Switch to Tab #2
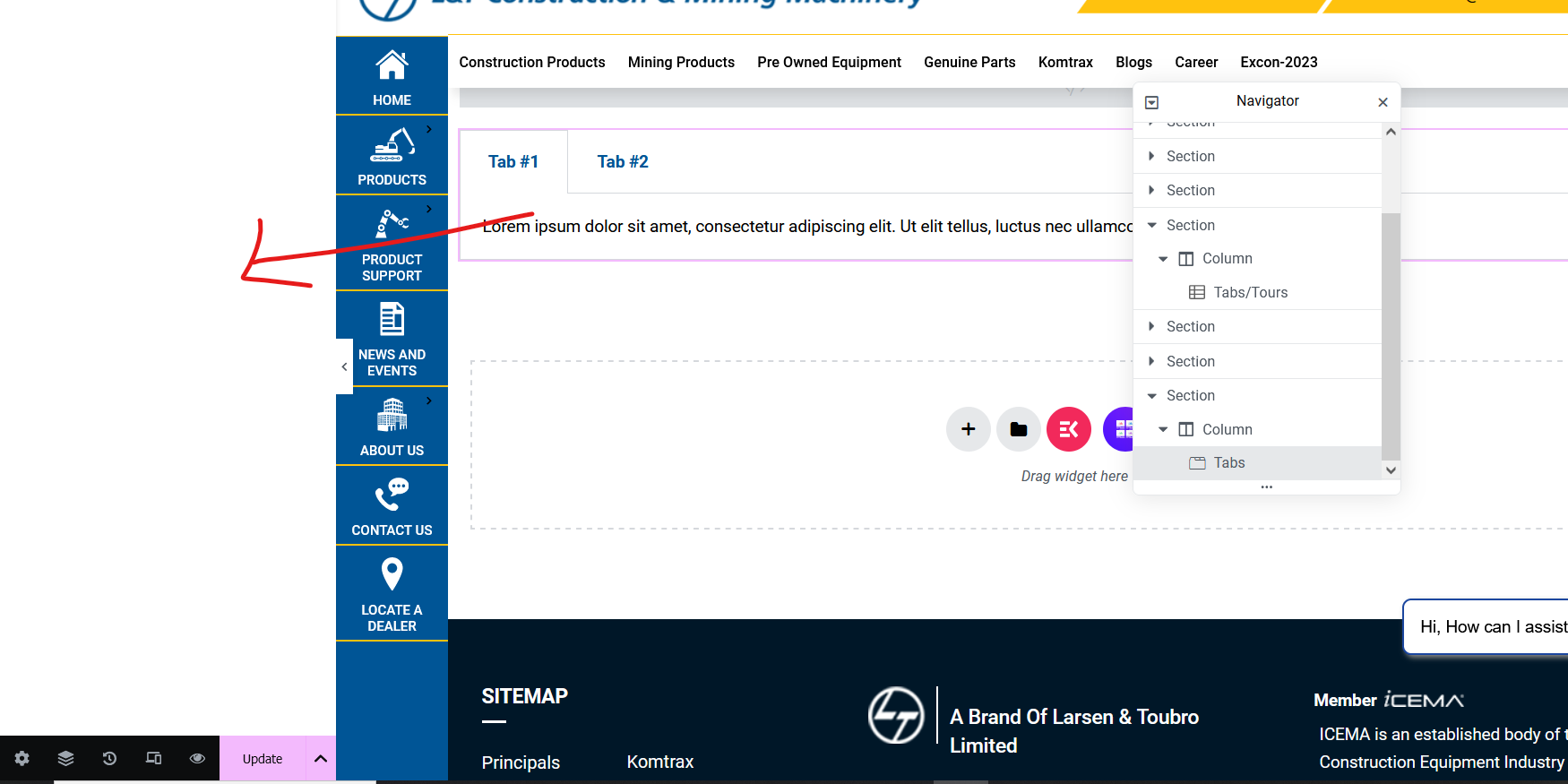Viewport: 1568px width, 784px height. pyautogui.click(x=623, y=161)
